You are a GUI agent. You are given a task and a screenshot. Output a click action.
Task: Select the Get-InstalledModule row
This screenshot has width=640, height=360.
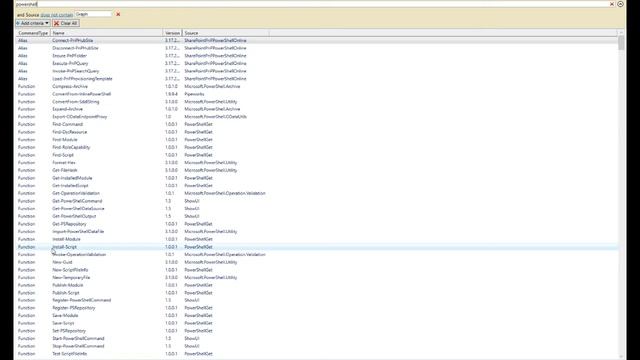click(x=317, y=178)
